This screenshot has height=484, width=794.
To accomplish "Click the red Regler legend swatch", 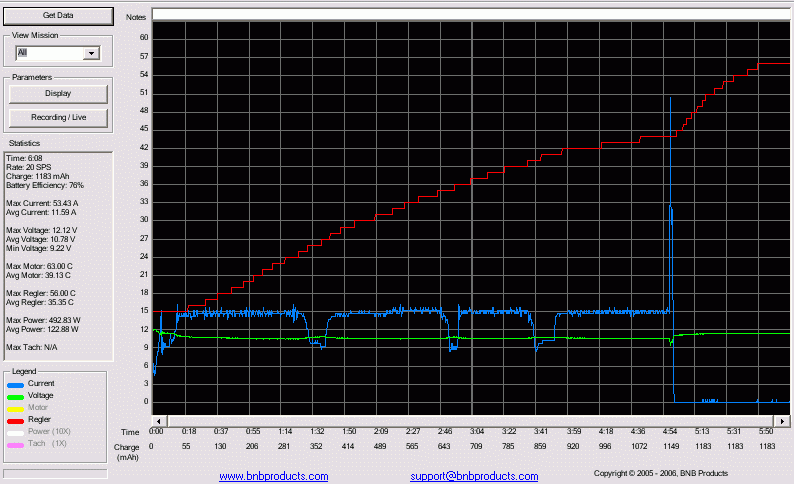I will tap(16, 419).
